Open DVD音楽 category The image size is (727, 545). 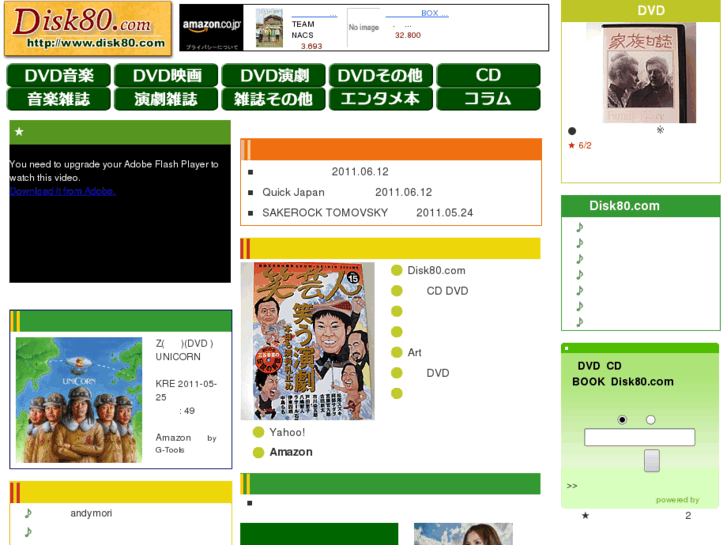pos(59,75)
